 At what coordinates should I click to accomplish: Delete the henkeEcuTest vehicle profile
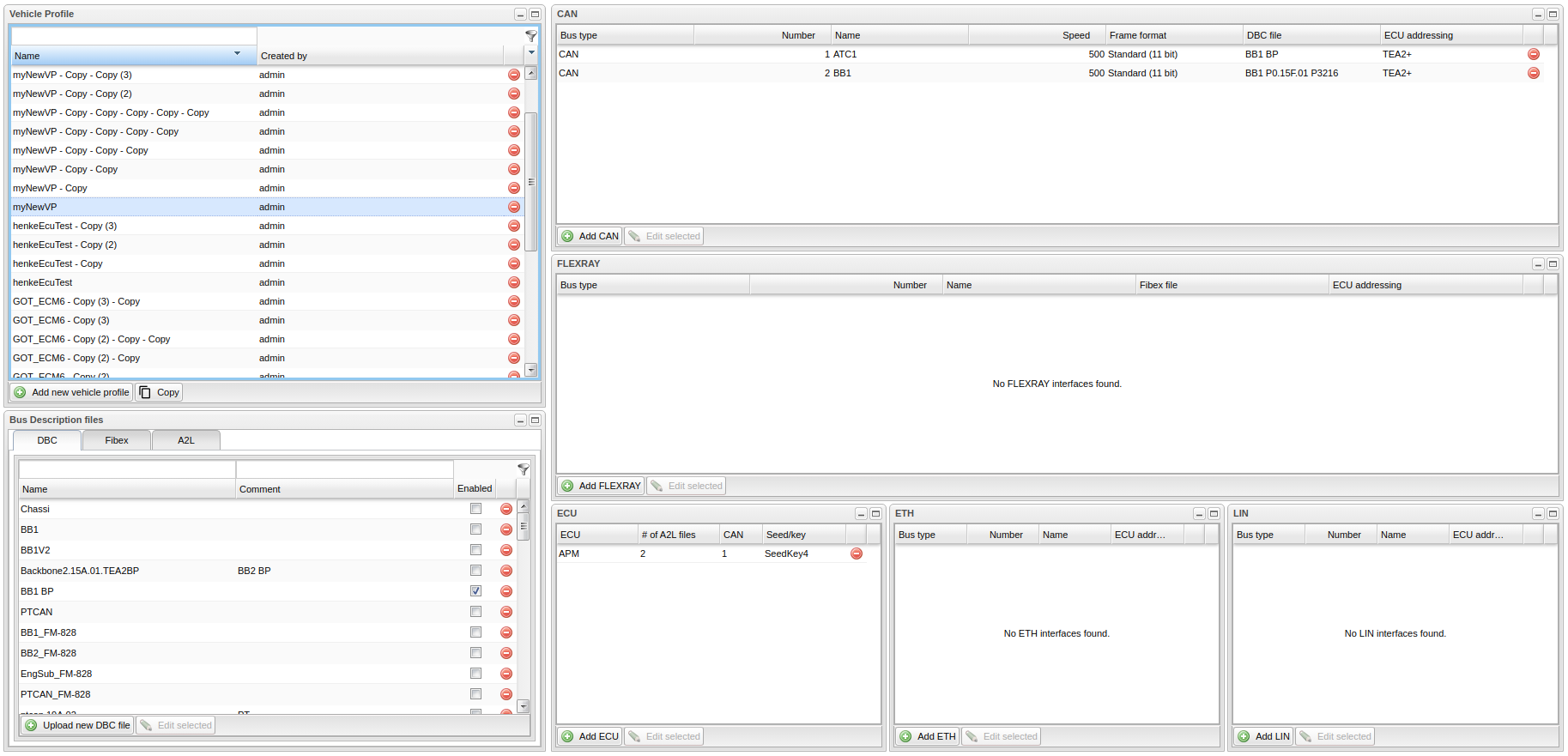tap(514, 282)
